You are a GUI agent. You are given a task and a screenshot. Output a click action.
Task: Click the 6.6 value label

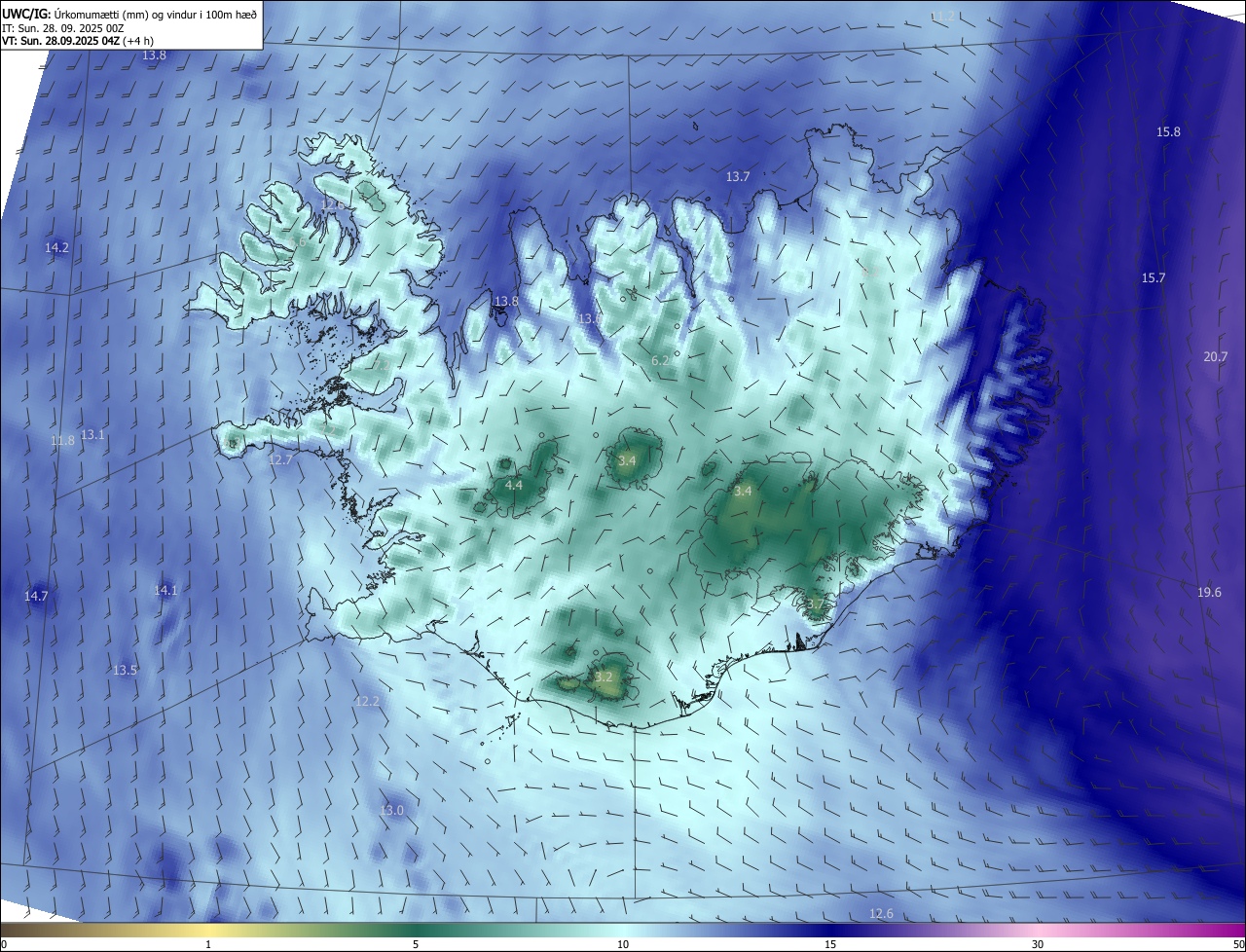[299, 240]
